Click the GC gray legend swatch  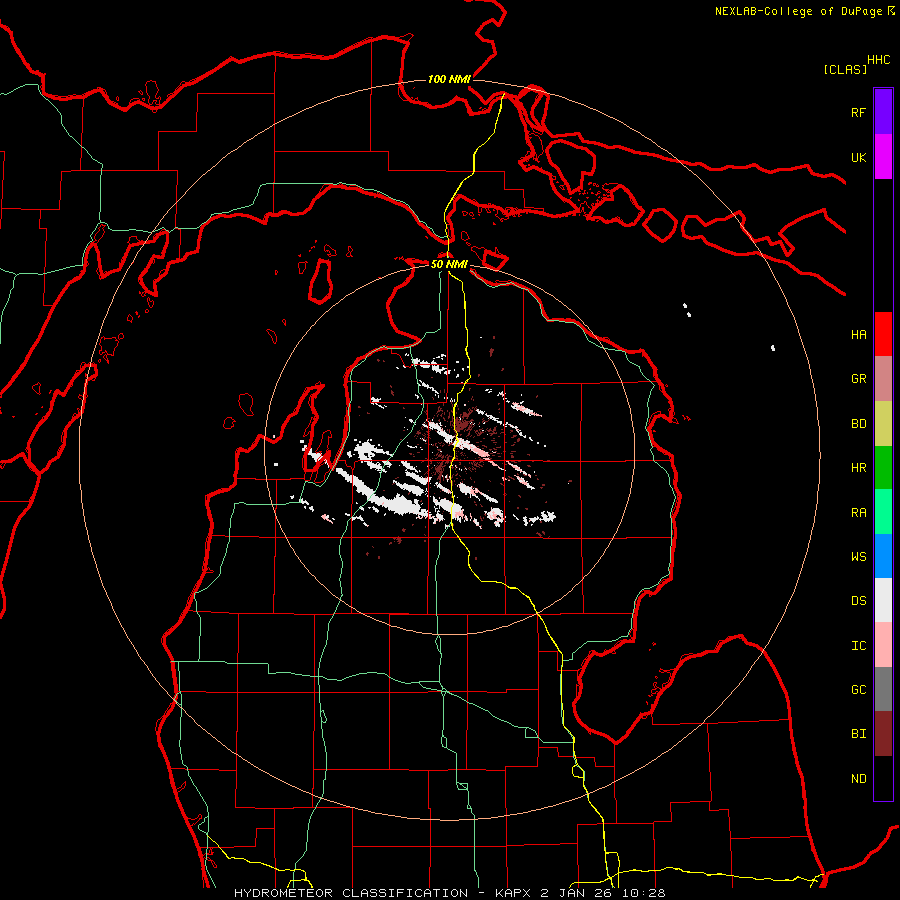click(883, 689)
